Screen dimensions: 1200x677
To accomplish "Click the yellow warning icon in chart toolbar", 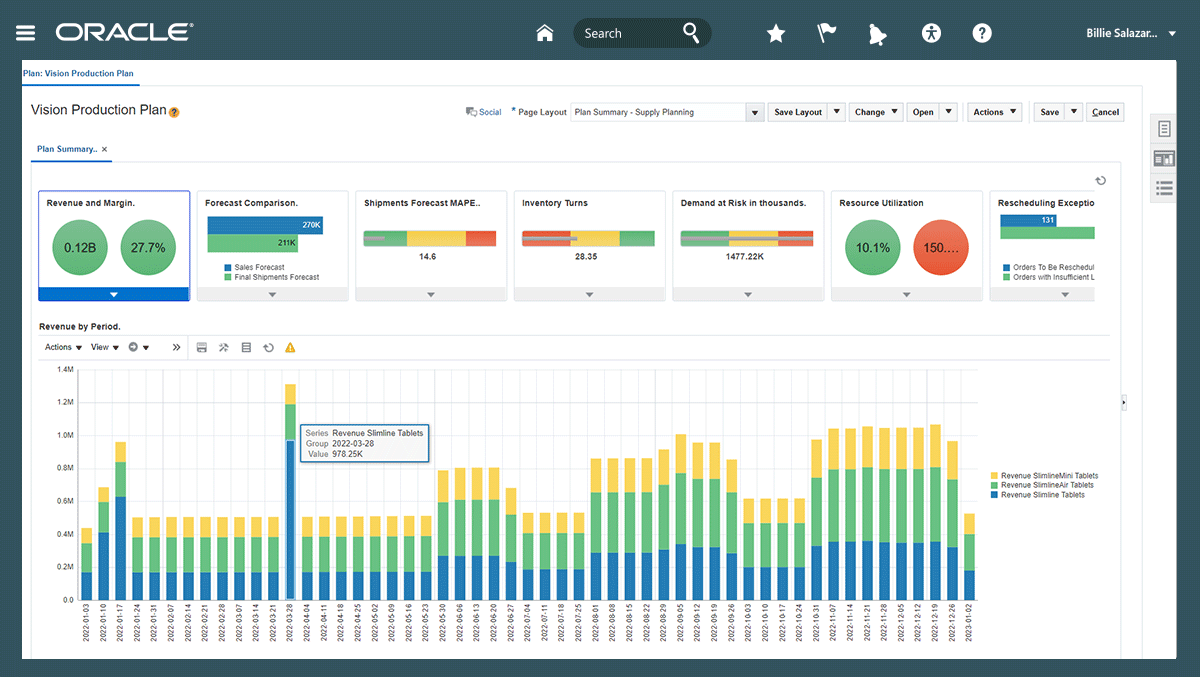I will click(x=290, y=348).
